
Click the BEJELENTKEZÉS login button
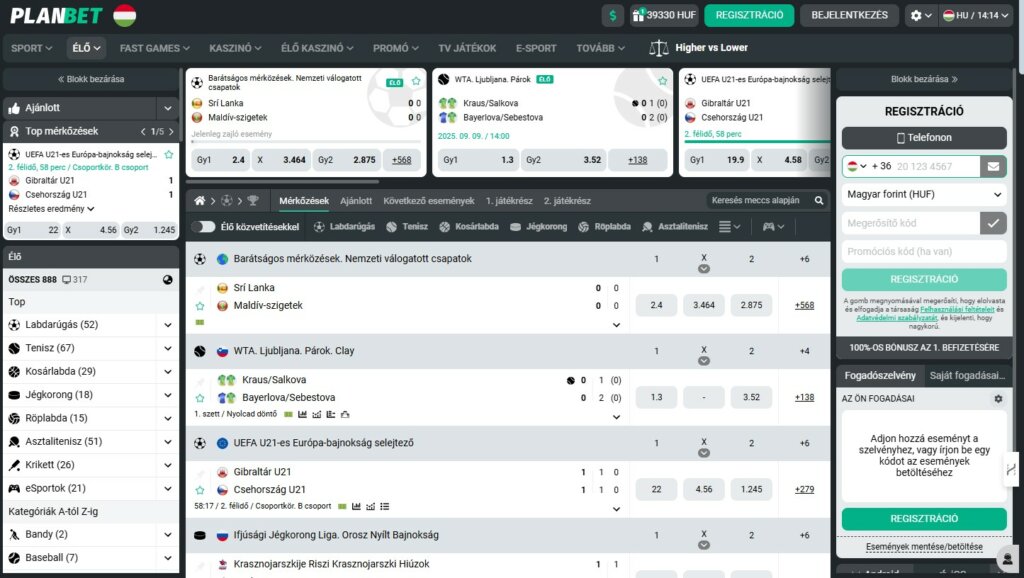pos(850,16)
